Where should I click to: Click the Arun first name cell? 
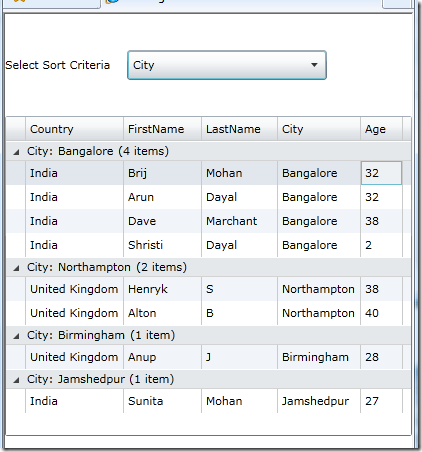pos(162,197)
